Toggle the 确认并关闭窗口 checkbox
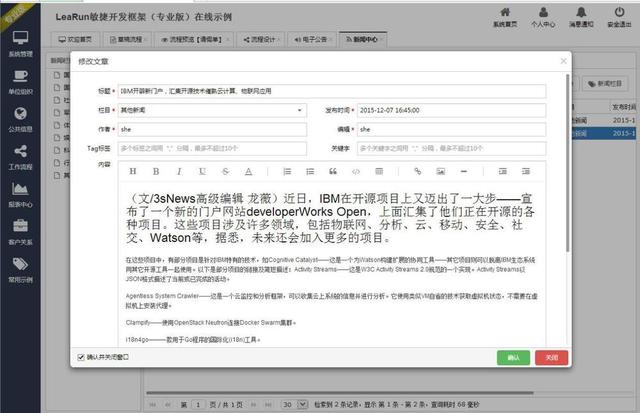The height and width of the screenshot is (413, 640). (x=81, y=357)
